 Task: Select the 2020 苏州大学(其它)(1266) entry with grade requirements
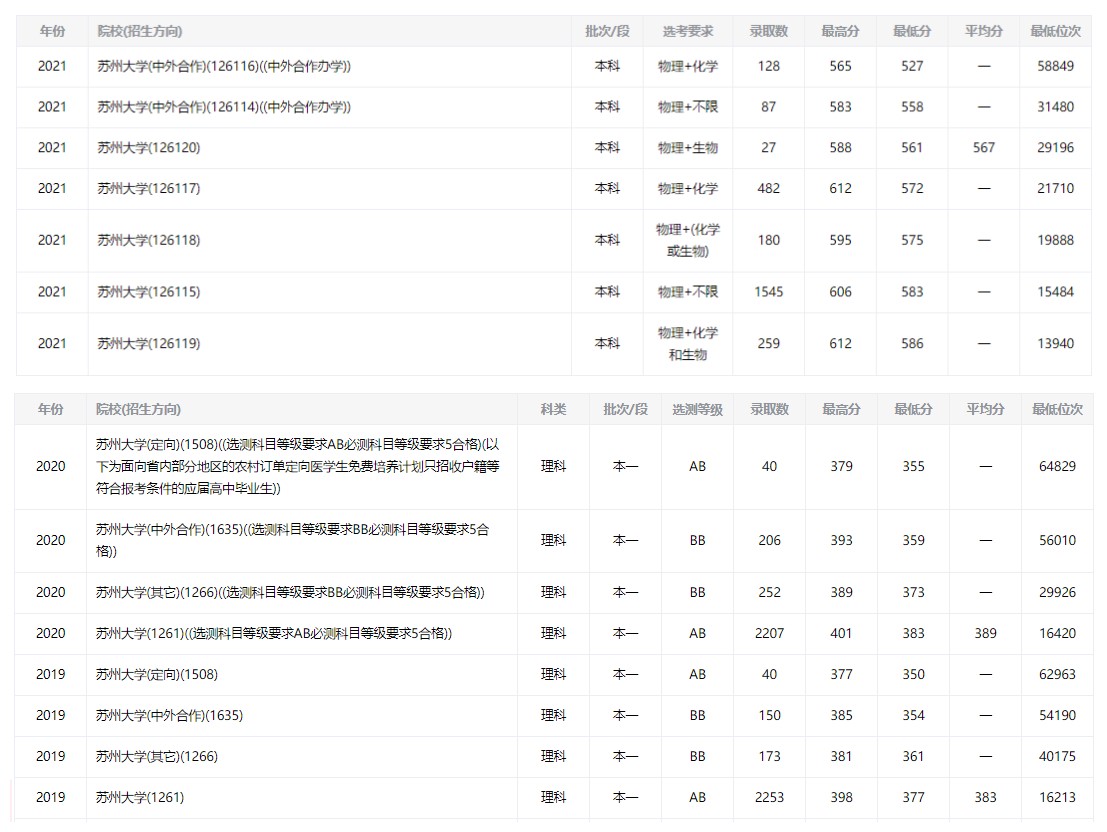(290, 592)
